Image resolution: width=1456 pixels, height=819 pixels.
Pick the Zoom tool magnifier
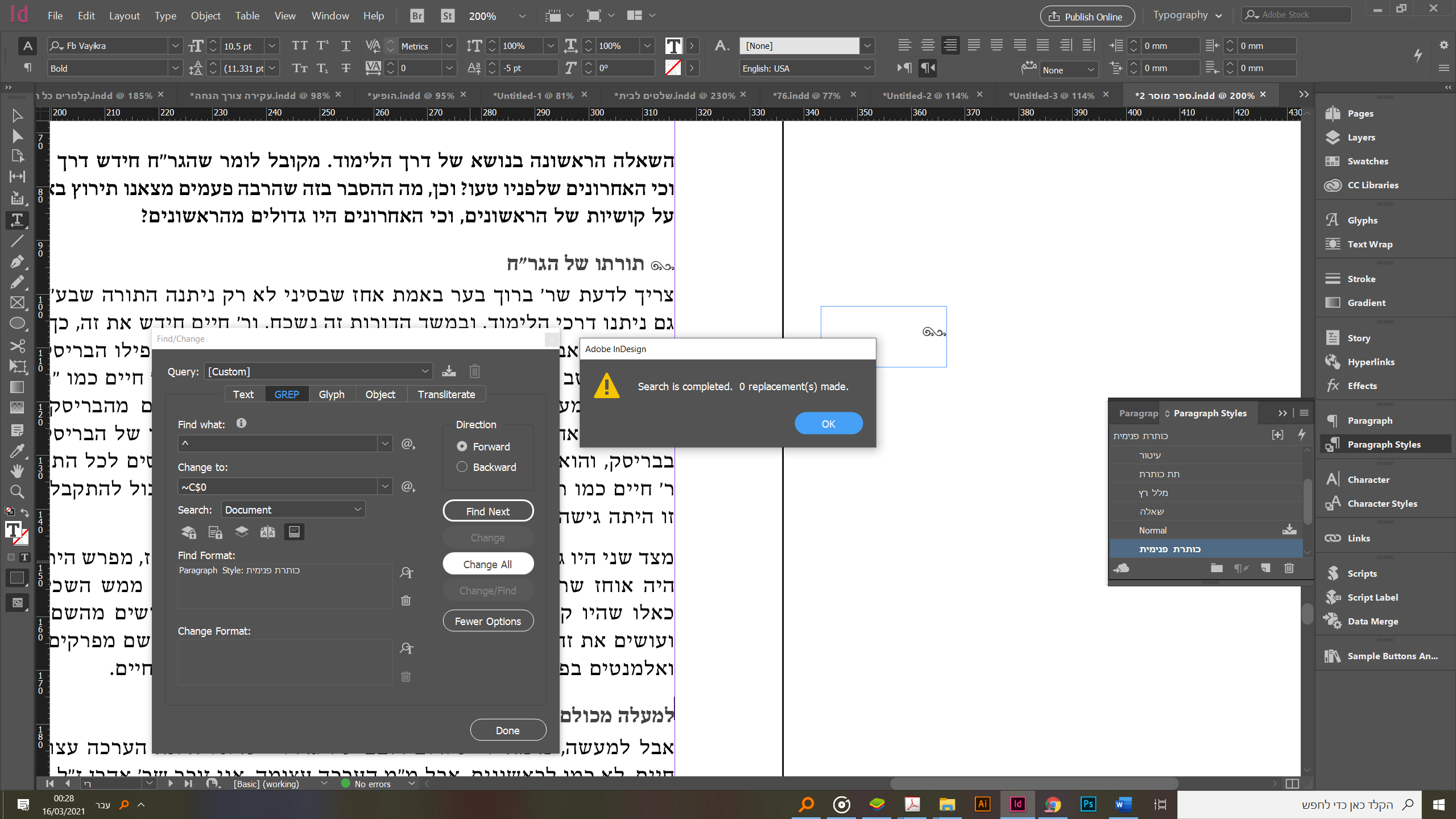[17, 491]
